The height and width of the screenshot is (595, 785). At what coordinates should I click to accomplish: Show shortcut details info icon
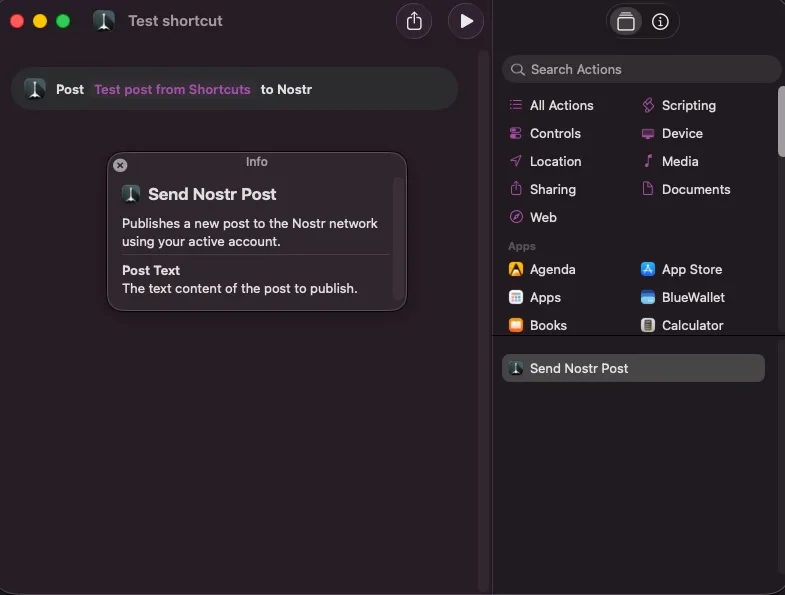(660, 22)
